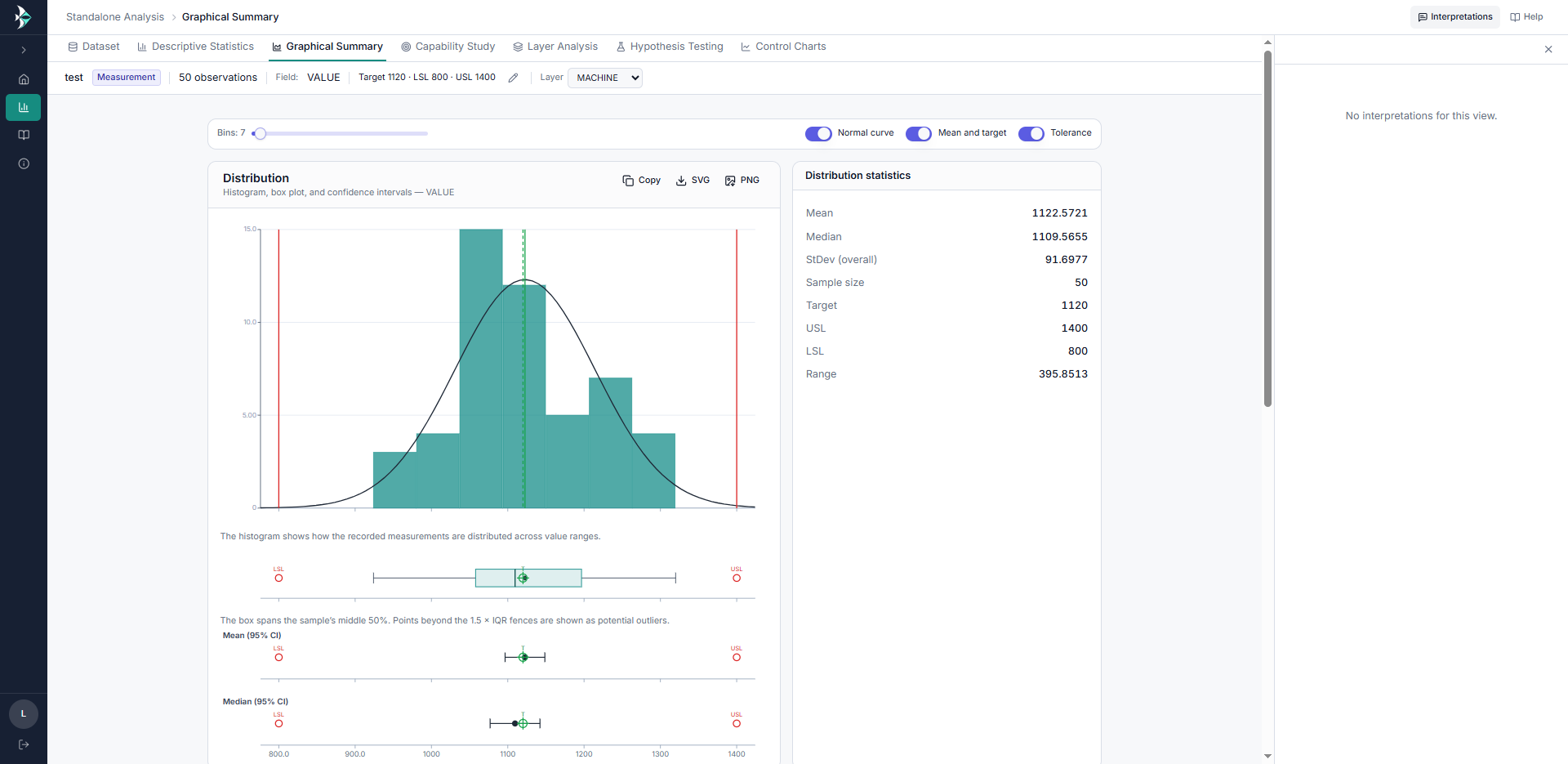Click the Range value 395.8513
Screen dimensions: 1568x764
click(1062, 374)
